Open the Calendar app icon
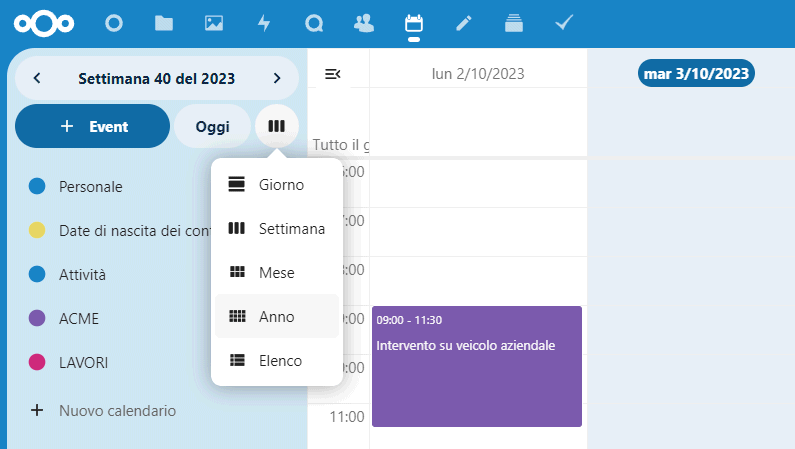Image resolution: width=795 pixels, height=449 pixels. tap(414, 23)
